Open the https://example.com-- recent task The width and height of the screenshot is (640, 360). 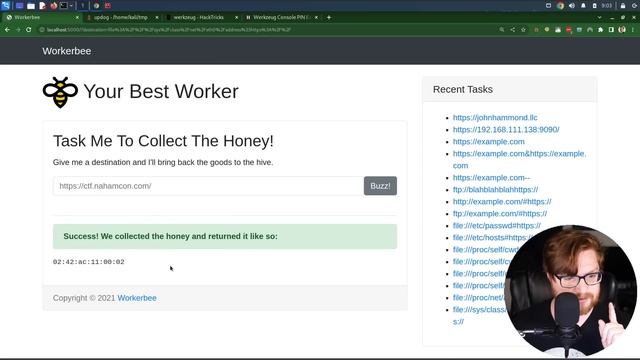491,178
